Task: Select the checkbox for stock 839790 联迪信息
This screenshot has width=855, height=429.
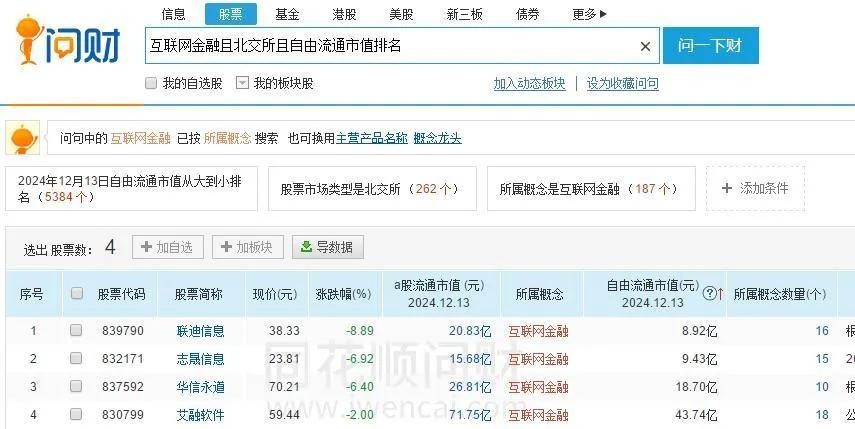Action: [x=76, y=331]
